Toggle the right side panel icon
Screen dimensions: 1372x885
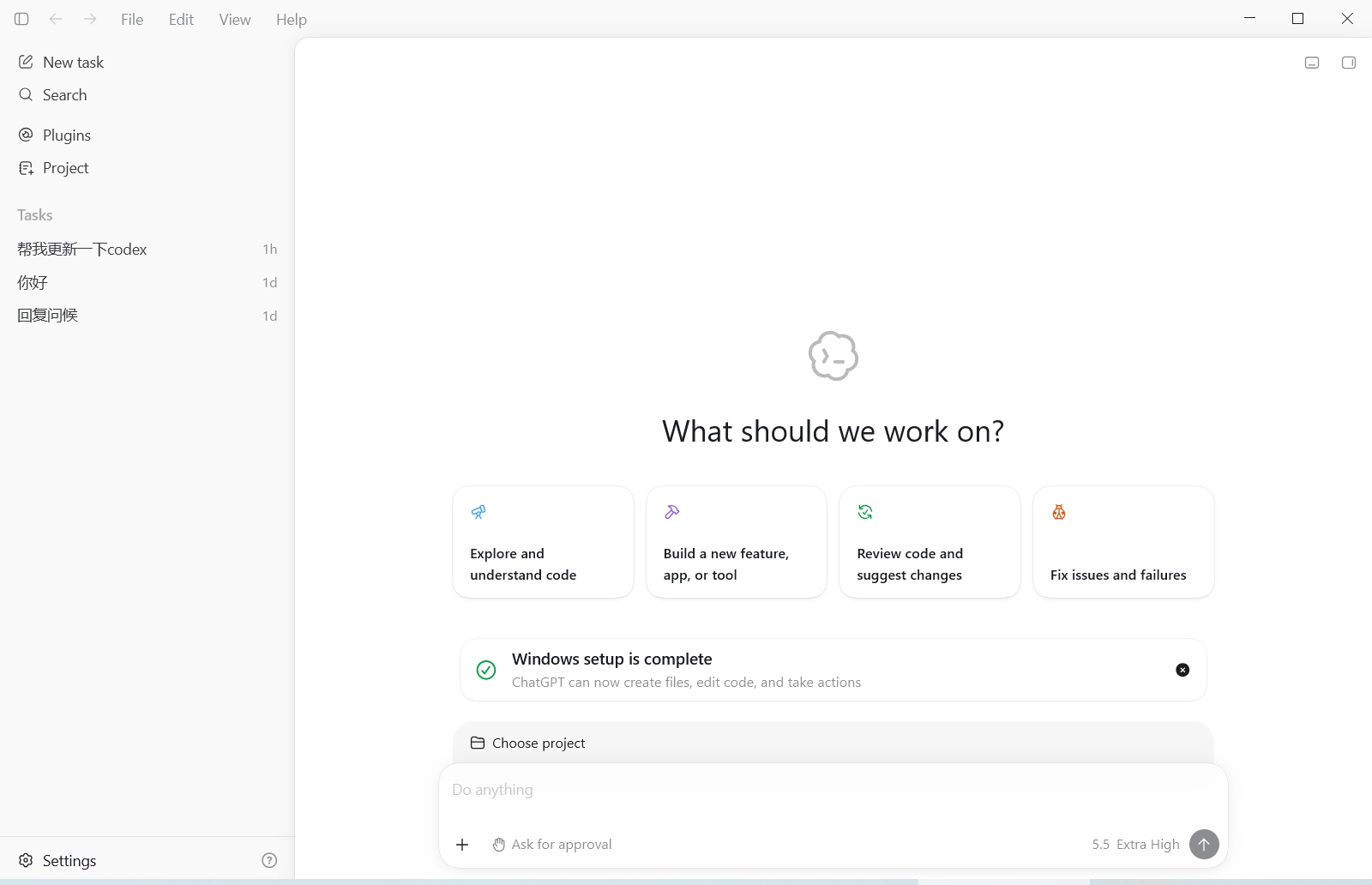click(x=1349, y=63)
